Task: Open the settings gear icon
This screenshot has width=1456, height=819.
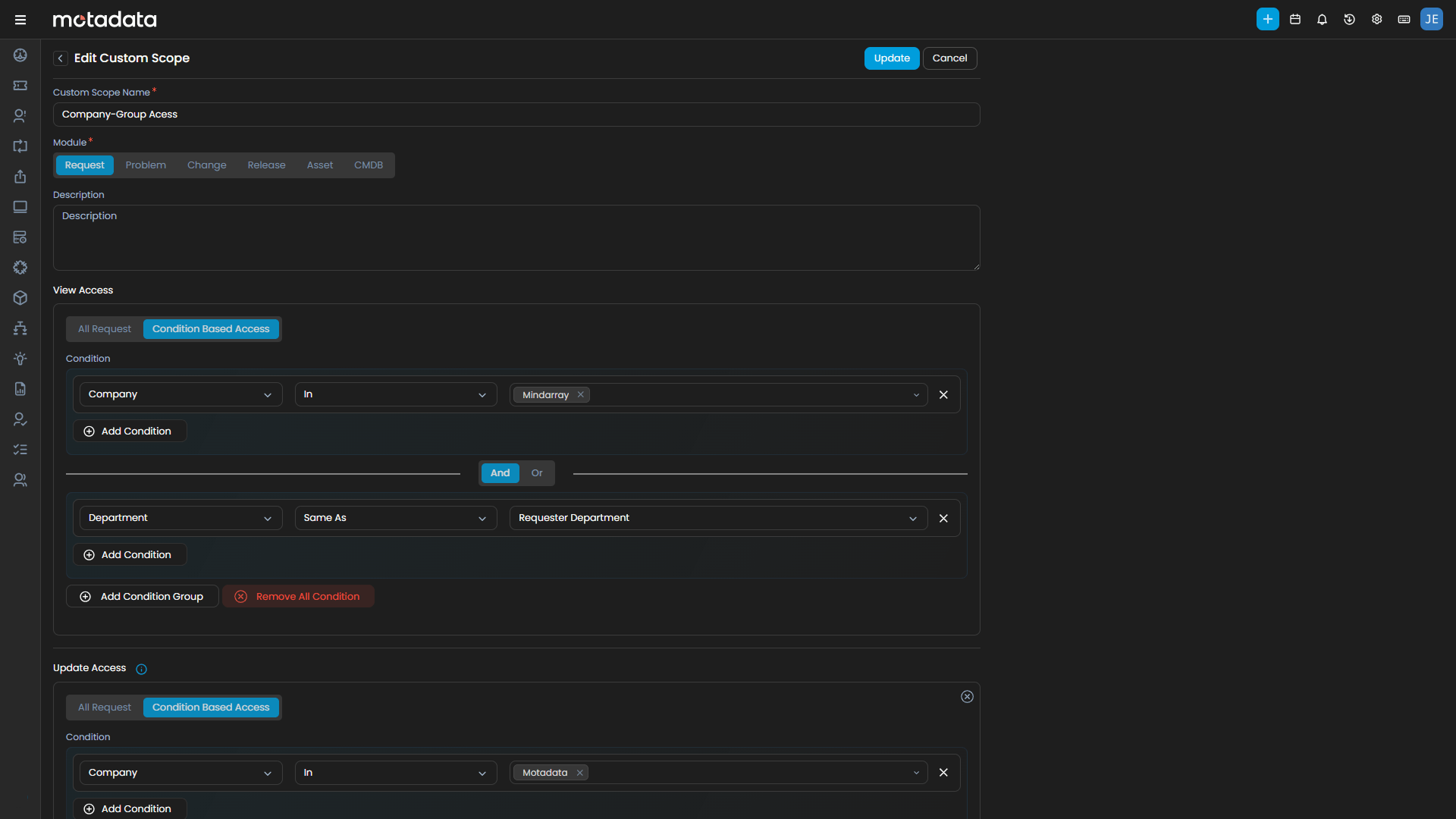Action: 1376,19
